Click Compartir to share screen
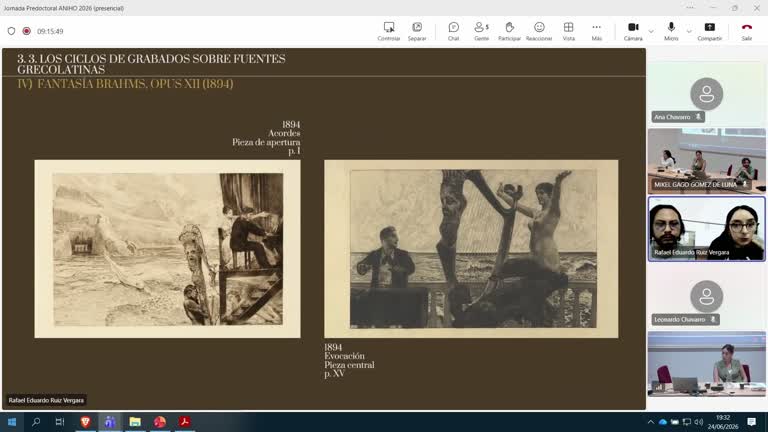This screenshot has width=768, height=432. [x=710, y=31]
